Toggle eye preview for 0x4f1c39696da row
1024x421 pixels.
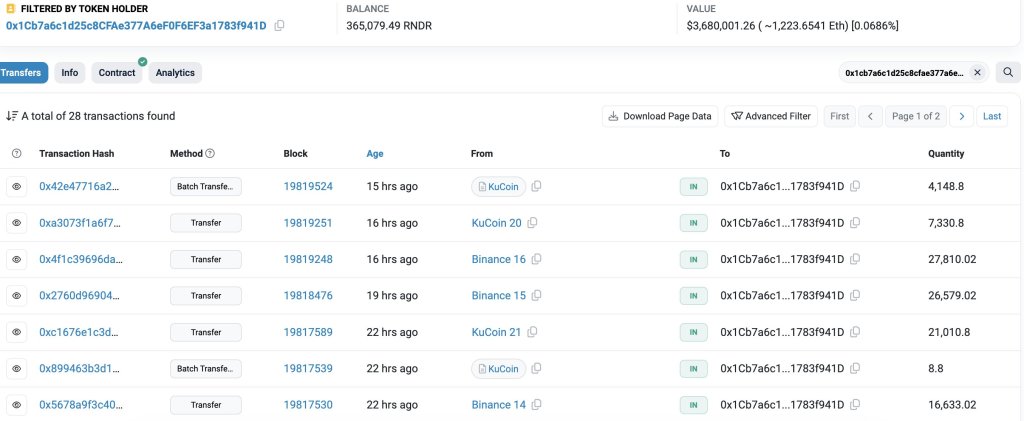16,259
